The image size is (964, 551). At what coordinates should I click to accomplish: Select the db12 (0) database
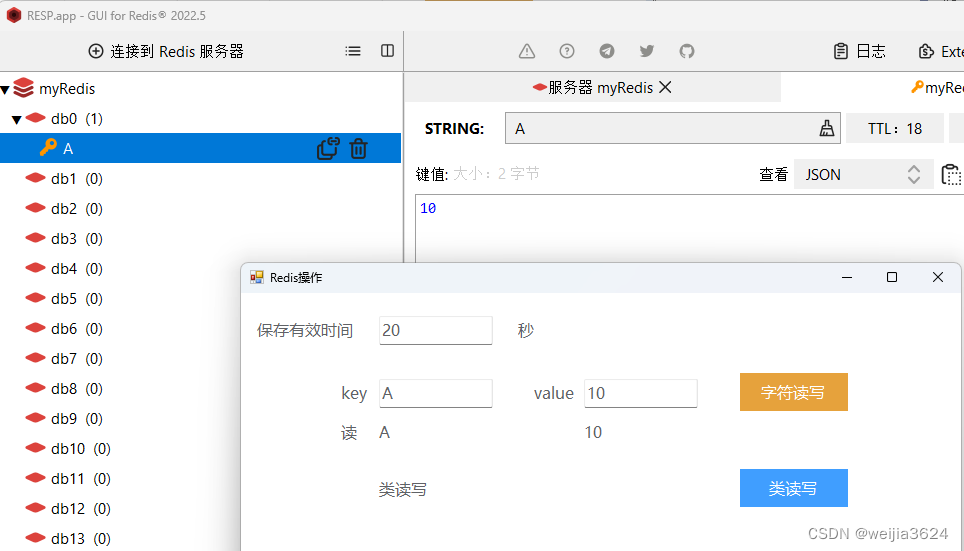coord(81,509)
